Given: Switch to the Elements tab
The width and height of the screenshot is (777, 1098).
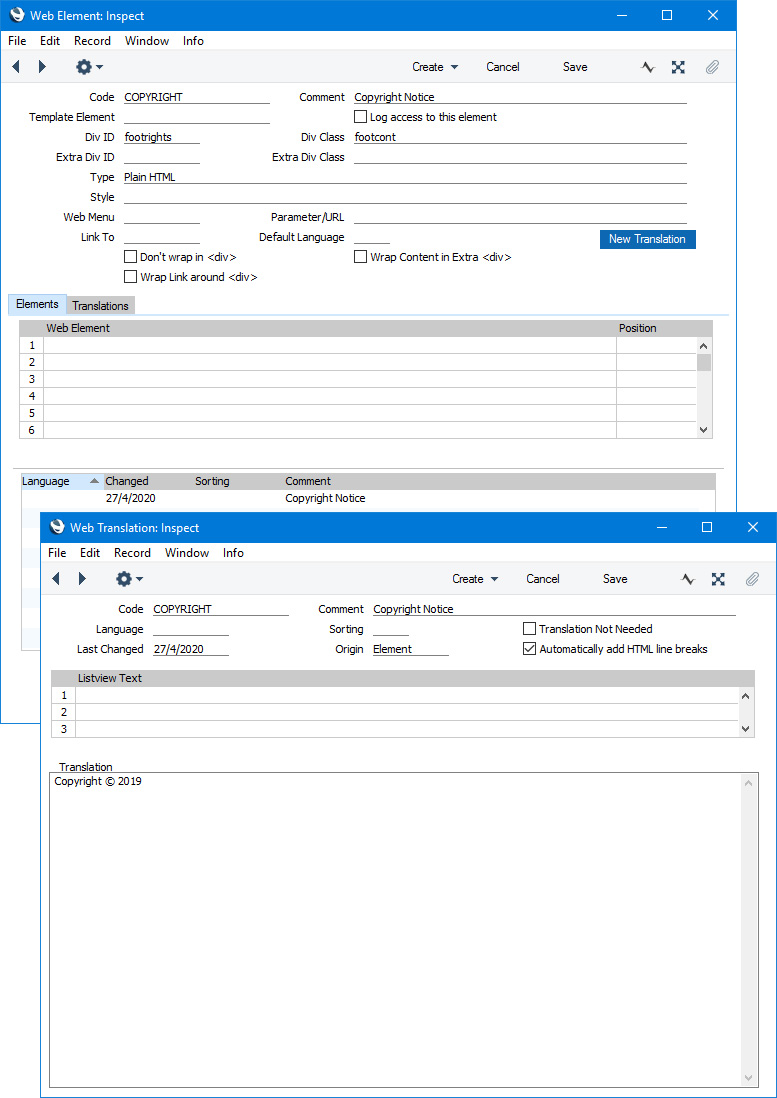Looking at the screenshot, I should [x=37, y=304].
